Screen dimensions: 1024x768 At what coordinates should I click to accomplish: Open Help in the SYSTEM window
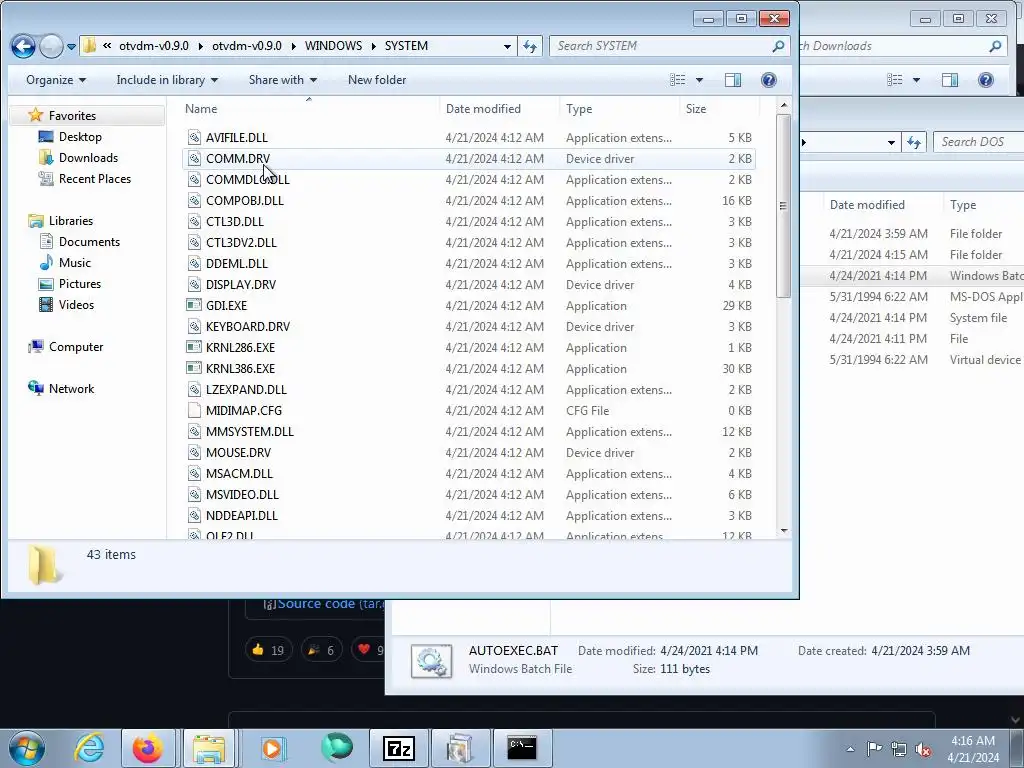coord(769,80)
